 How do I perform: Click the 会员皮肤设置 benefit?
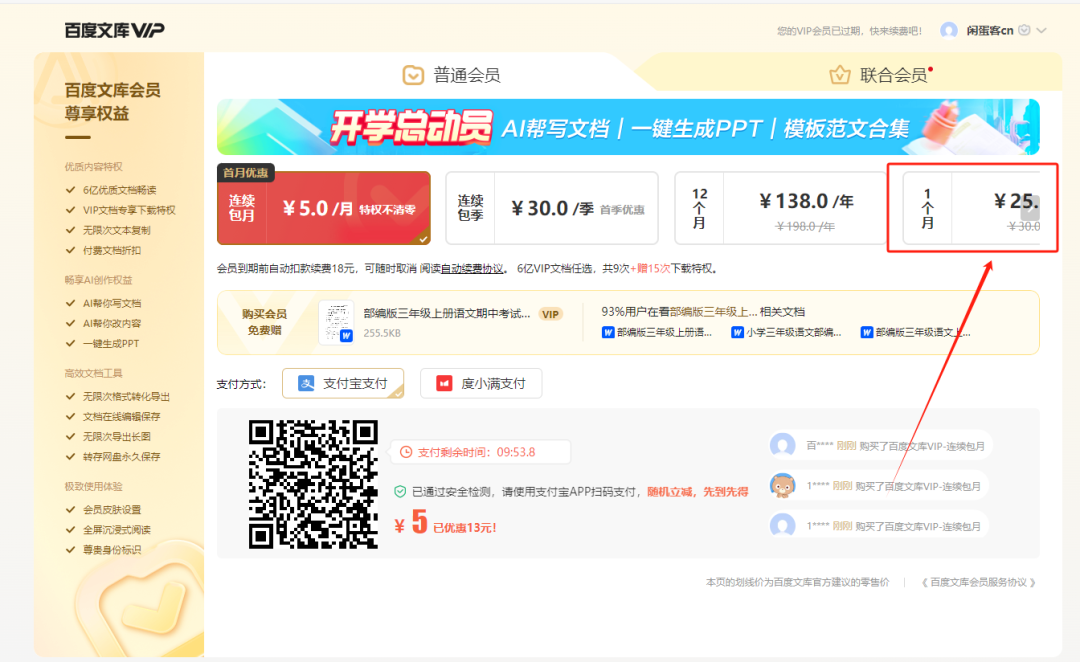(x=112, y=510)
